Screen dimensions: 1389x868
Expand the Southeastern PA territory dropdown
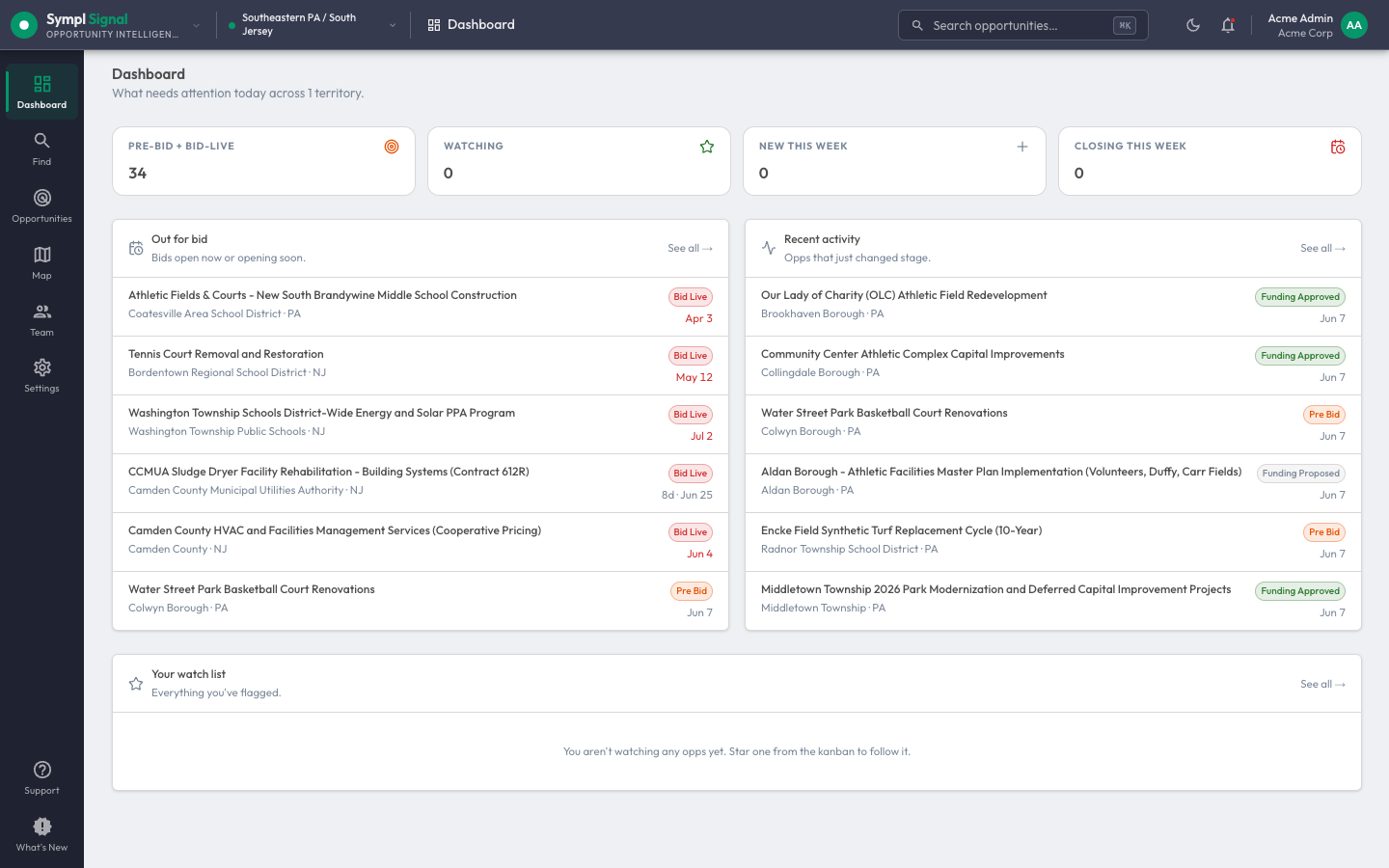[x=393, y=25]
